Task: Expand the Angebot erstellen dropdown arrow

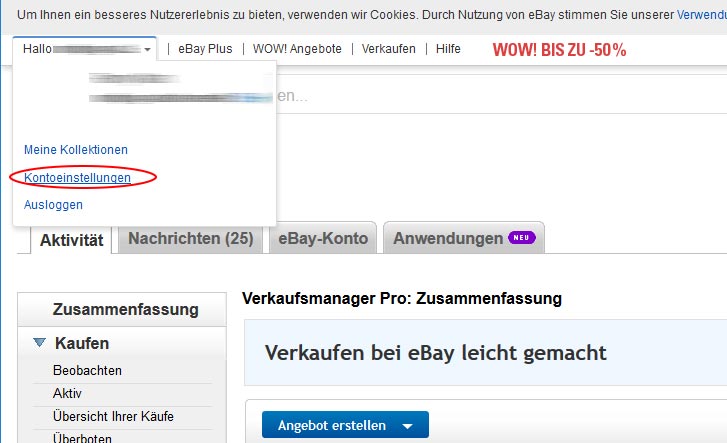Action: pos(408,426)
